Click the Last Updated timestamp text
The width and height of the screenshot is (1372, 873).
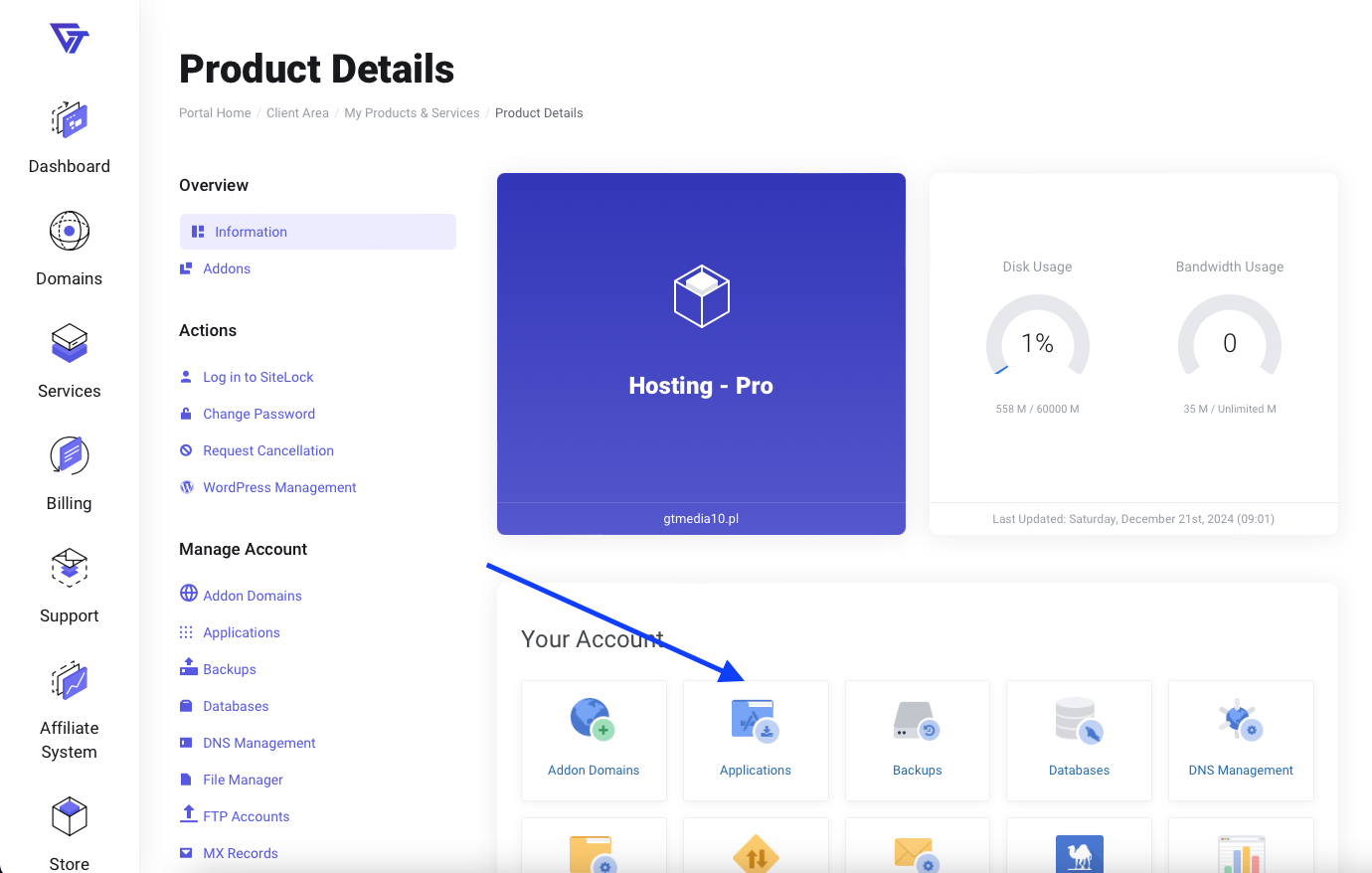[x=1133, y=519]
